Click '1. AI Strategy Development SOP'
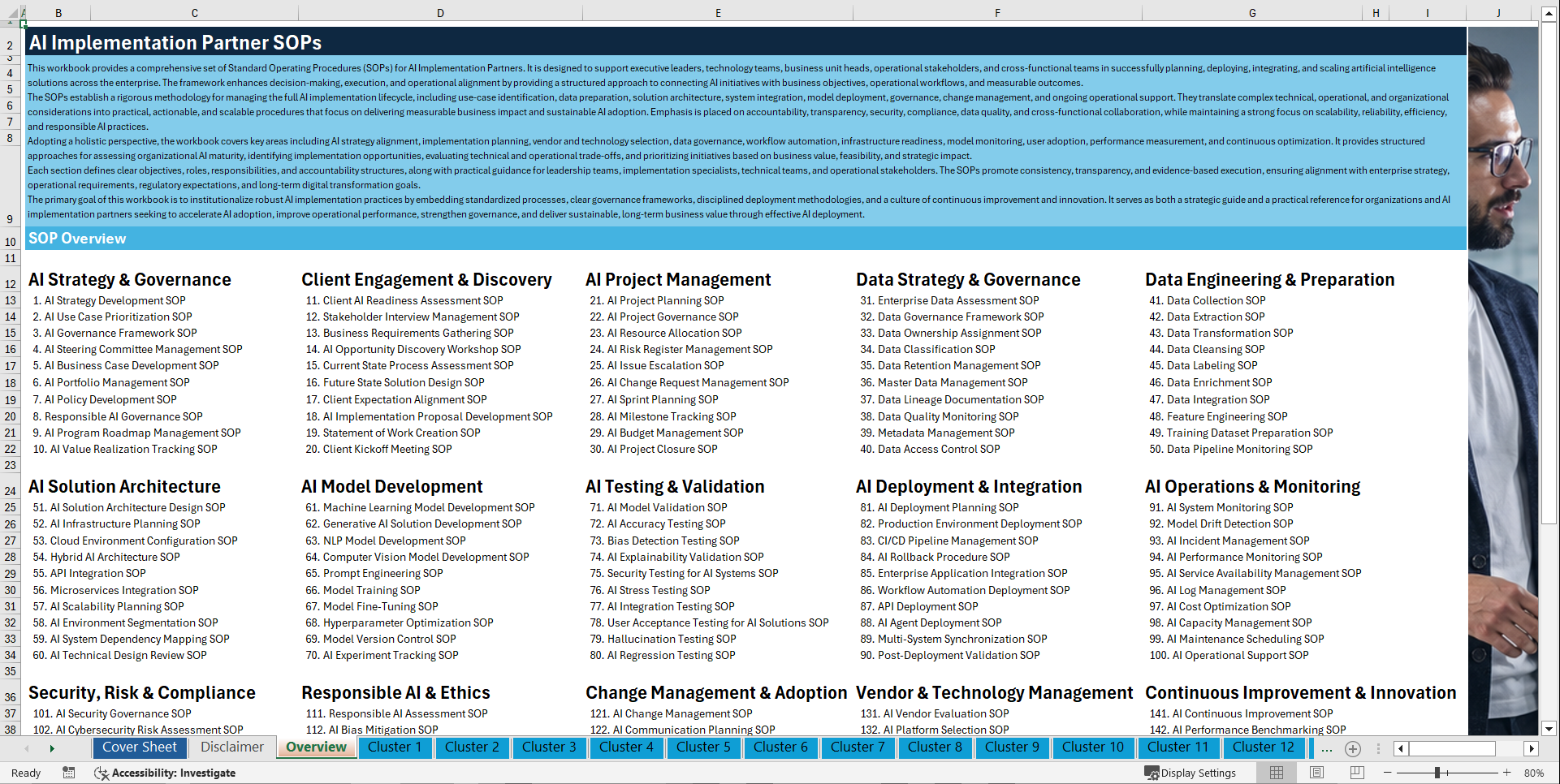Viewport: 1560px width, 784px height. click(109, 300)
